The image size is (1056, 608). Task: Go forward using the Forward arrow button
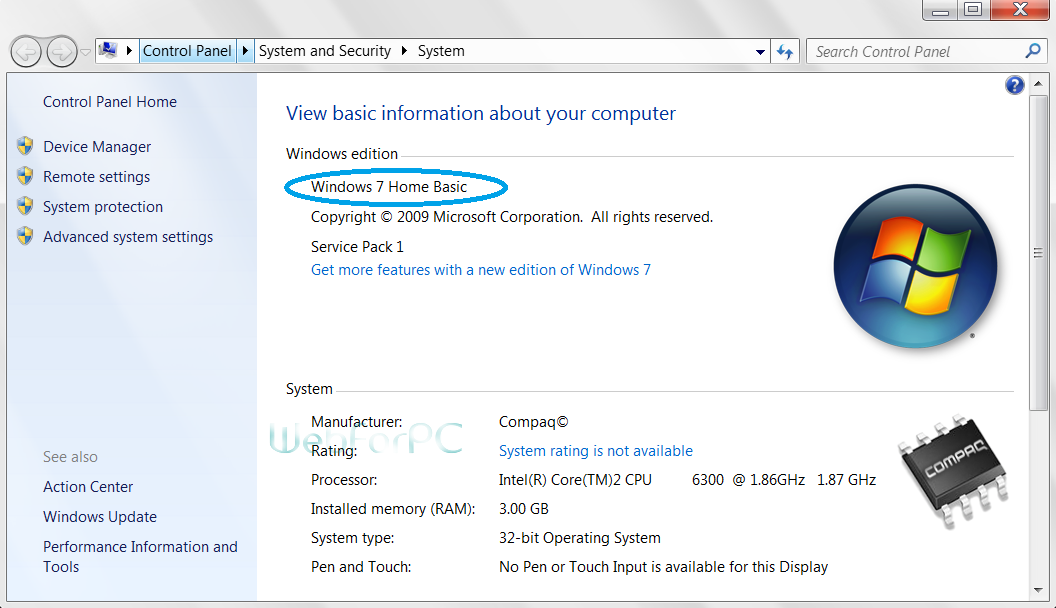62,51
